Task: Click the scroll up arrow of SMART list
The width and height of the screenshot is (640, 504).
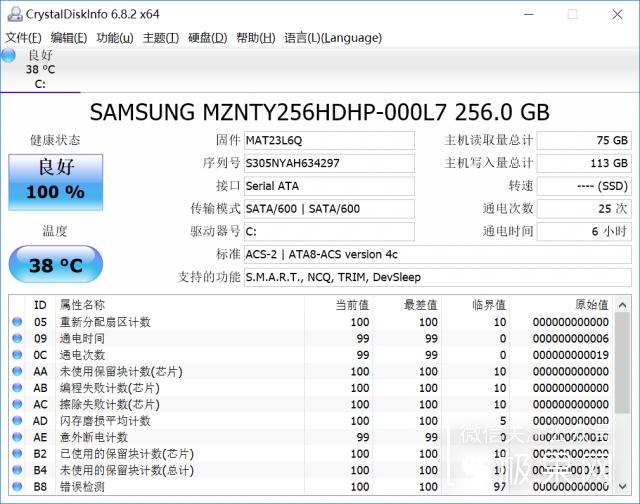Action: [622, 304]
